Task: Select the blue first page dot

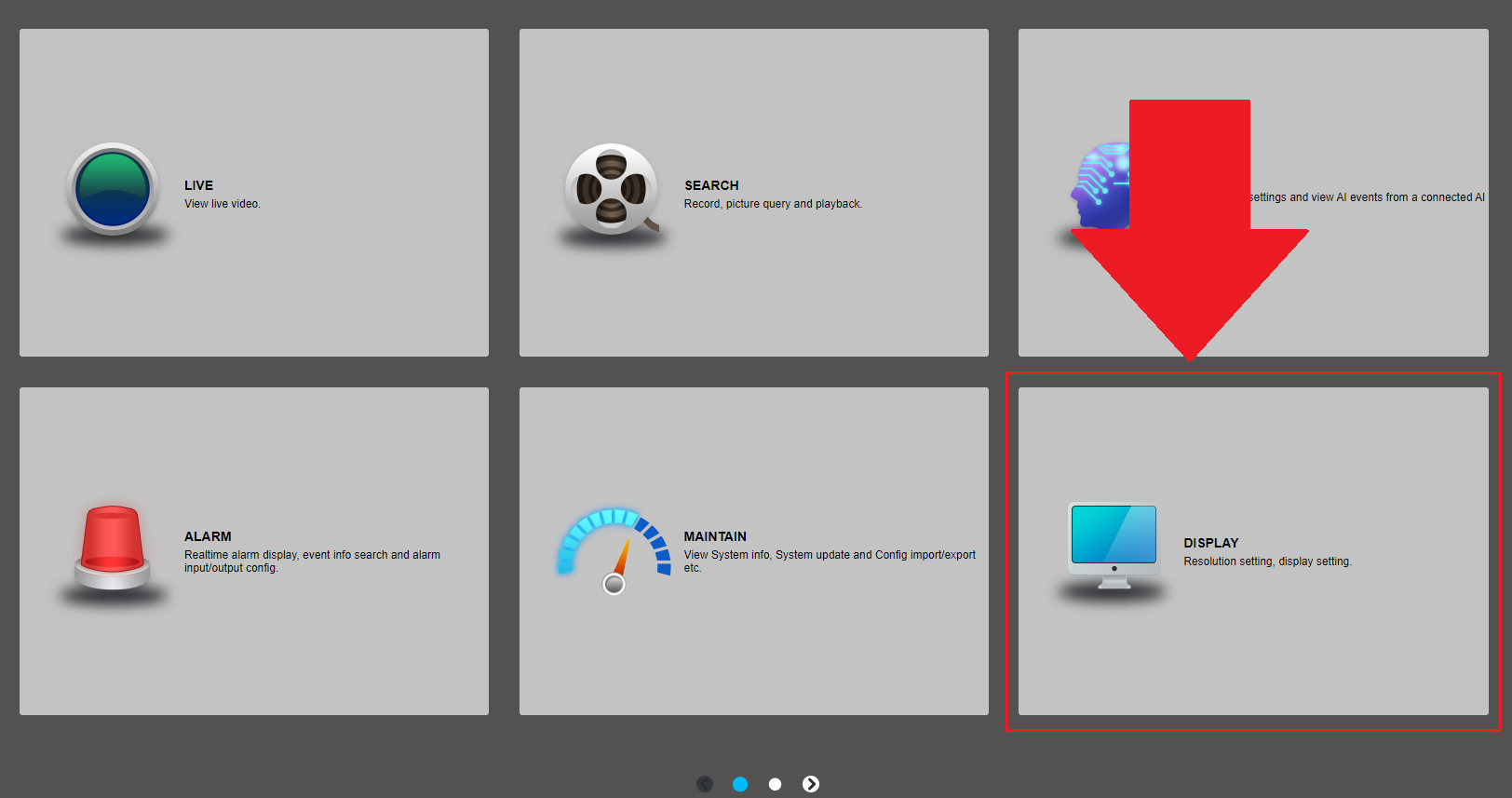Action: pyautogui.click(x=740, y=784)
